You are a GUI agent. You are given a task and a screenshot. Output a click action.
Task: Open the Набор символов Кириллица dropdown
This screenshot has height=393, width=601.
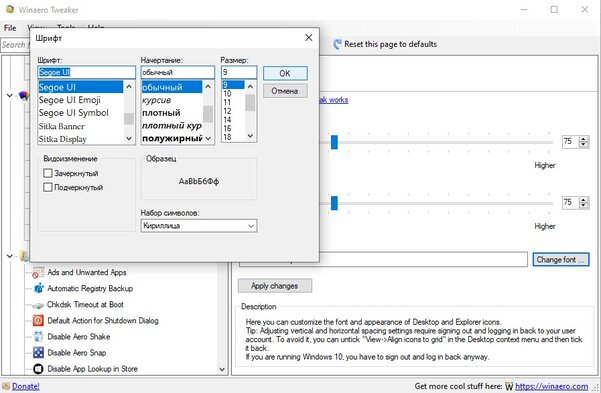[199, 226]
